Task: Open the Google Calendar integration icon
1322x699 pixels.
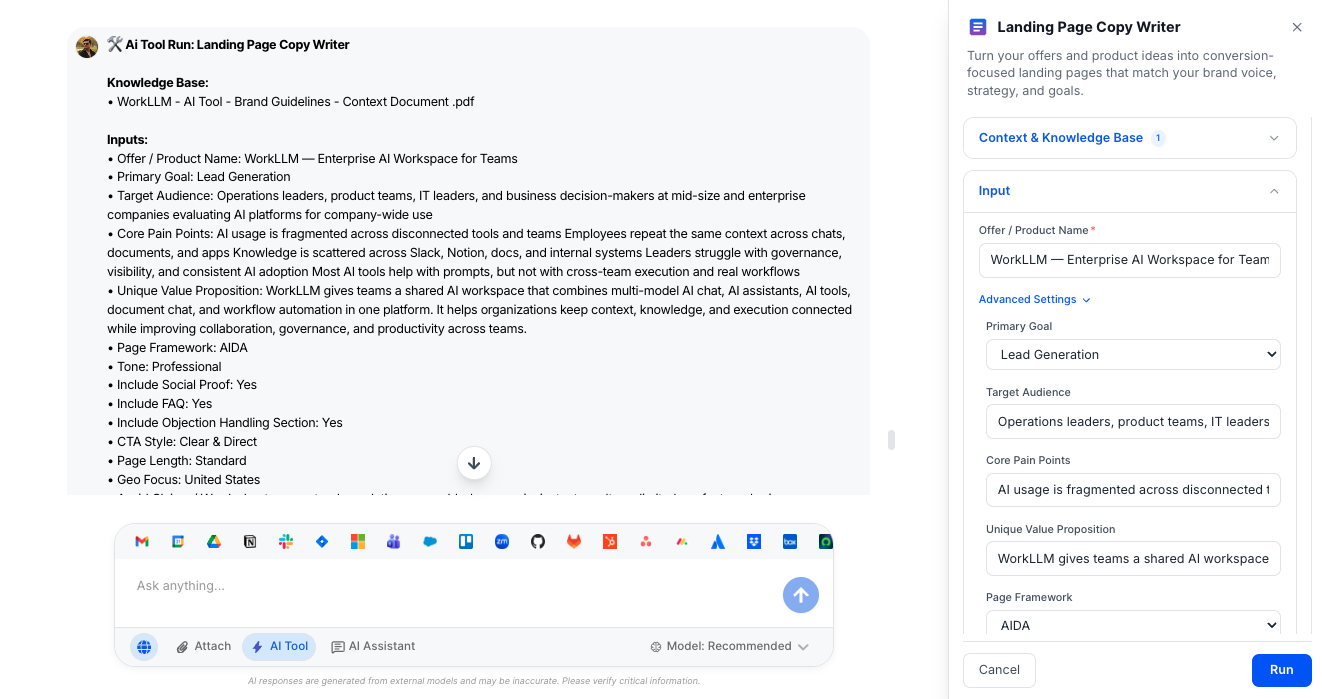Action: [178, 541]
